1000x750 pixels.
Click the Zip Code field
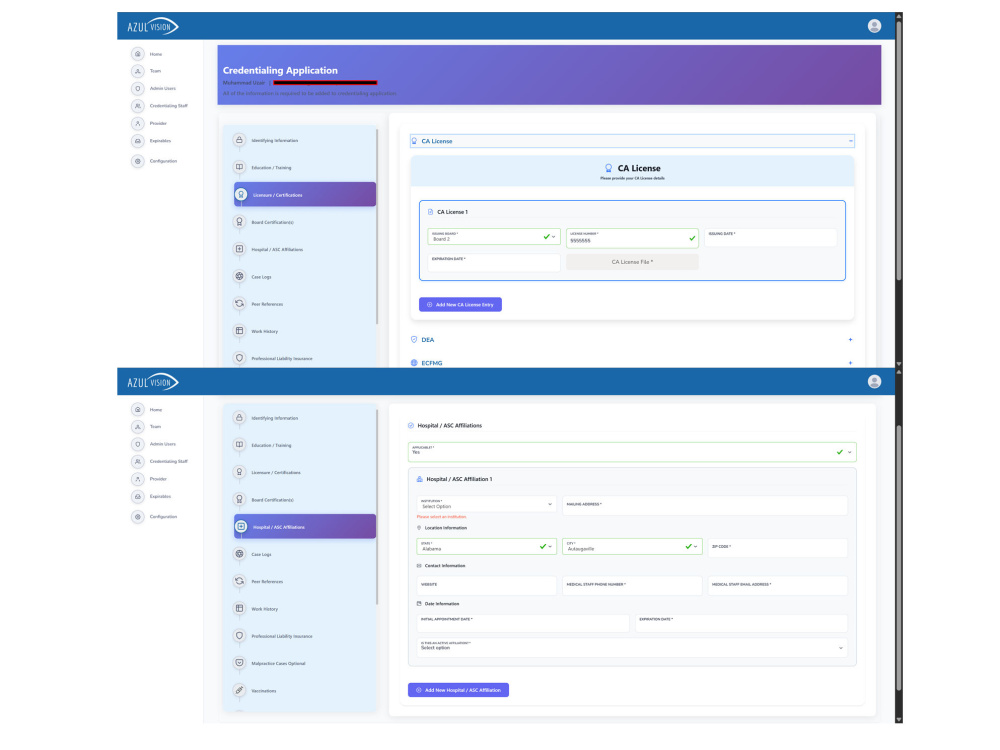coord(777,547)
